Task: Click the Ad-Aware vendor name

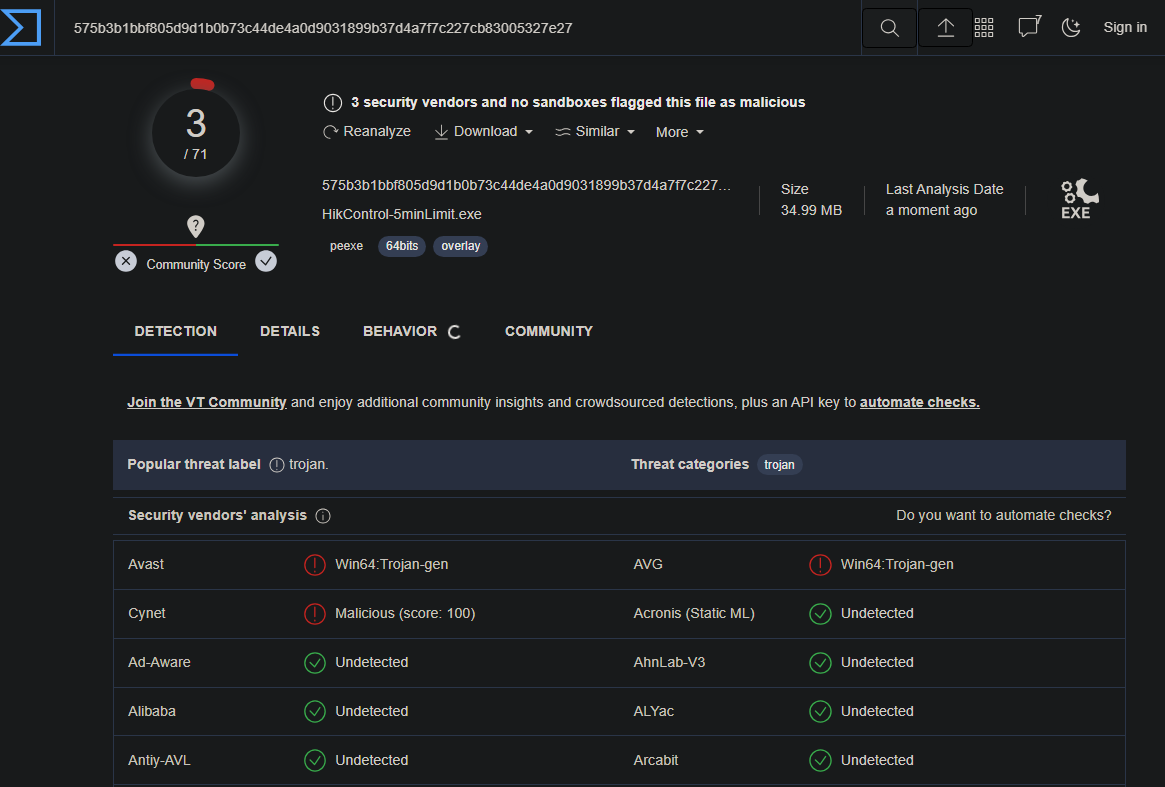Action: [x=159, y=662]
